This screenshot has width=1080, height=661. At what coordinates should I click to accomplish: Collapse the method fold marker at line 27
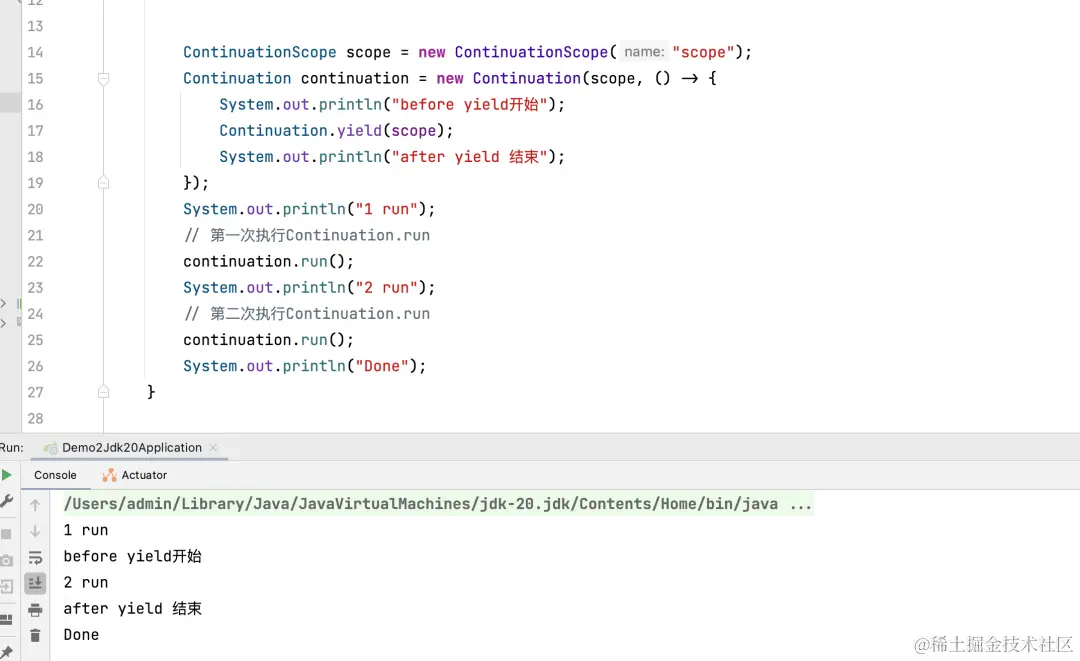[103, 392]
